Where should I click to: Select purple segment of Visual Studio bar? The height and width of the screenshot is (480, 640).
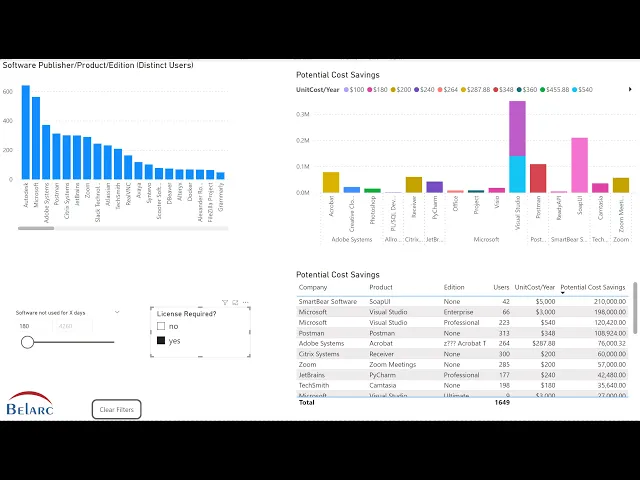pyautogui.click(x=518, y=129)
